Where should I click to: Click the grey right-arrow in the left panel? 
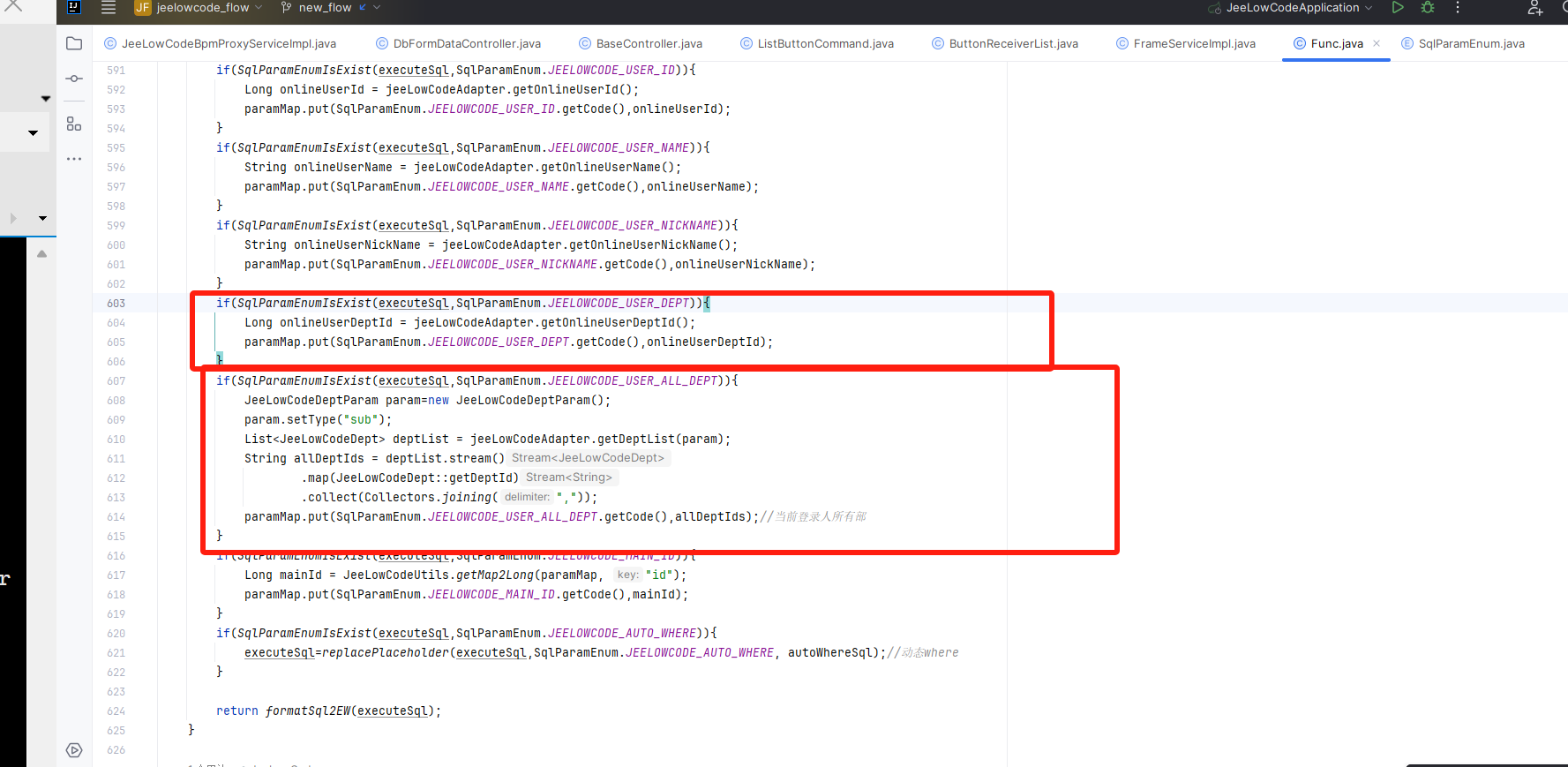[13, 218]
